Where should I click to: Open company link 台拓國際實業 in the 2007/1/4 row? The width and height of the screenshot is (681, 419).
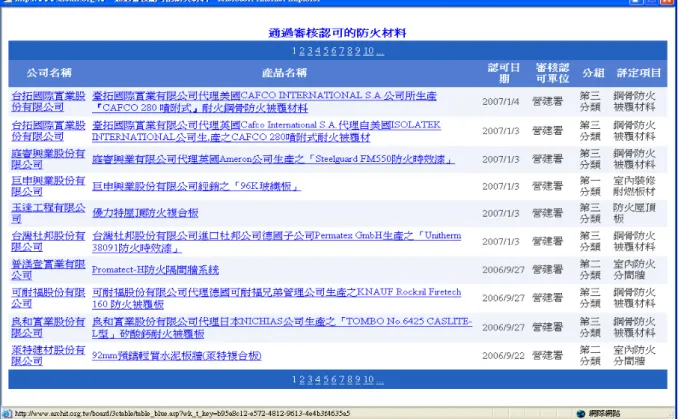coord(48,102)
